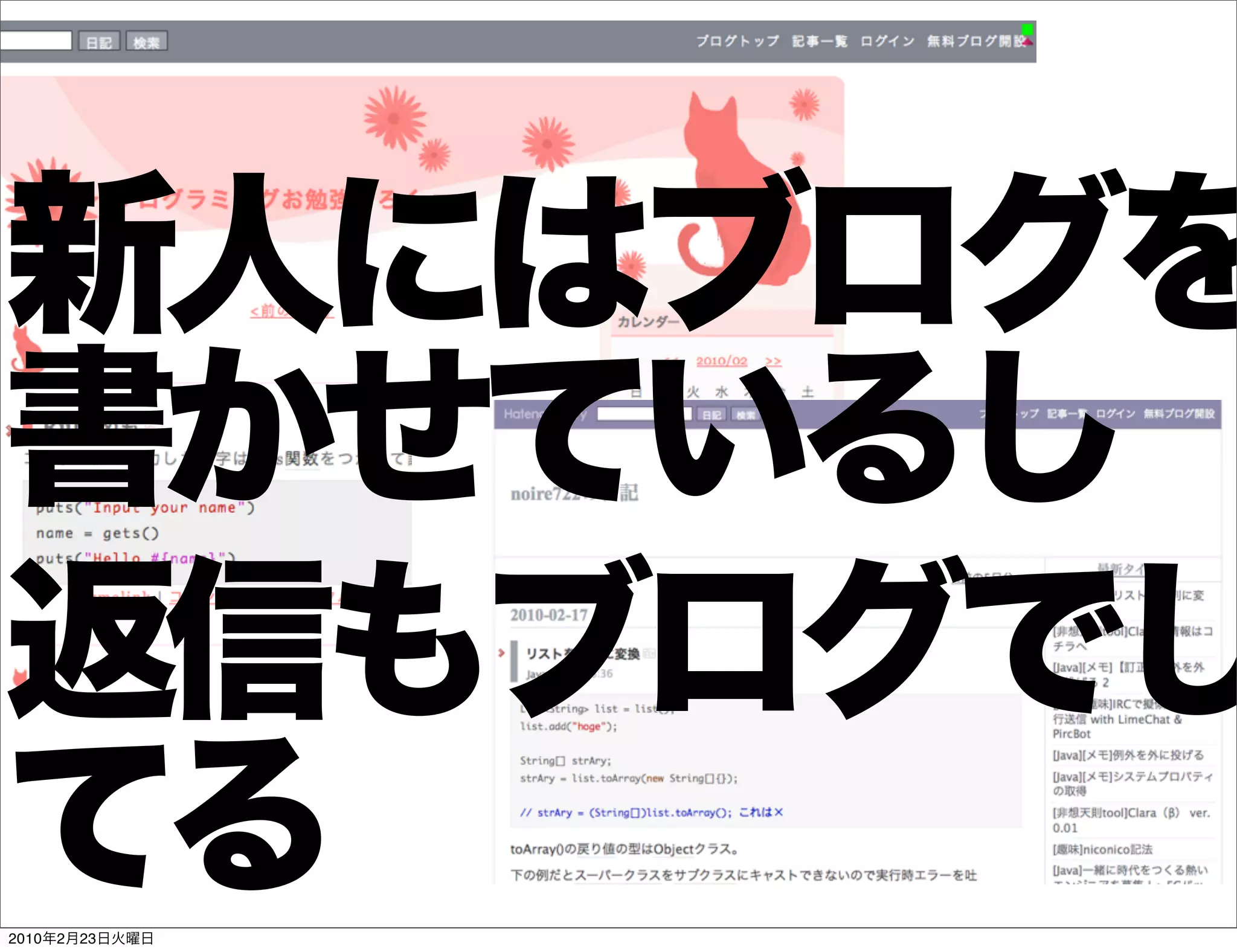1237x952 pixels.
Task: Click the small flower at banner's right edge
Action: 805,105
